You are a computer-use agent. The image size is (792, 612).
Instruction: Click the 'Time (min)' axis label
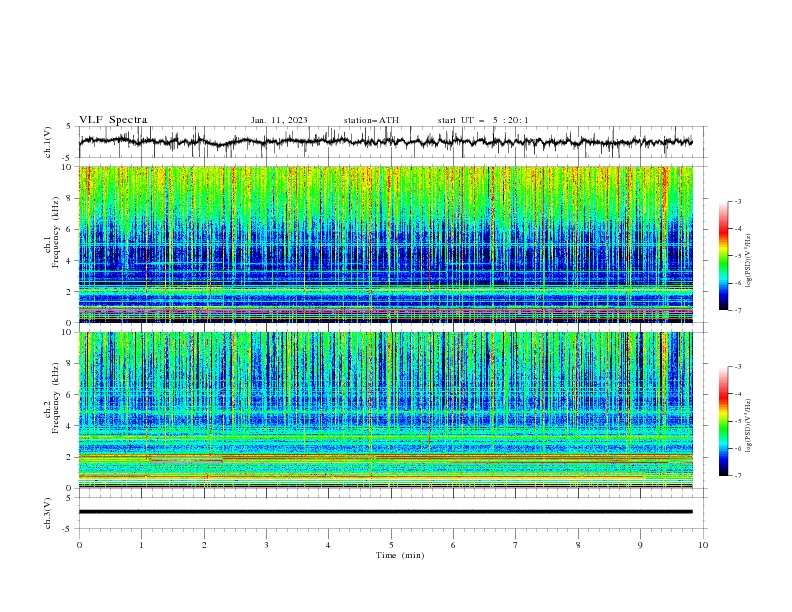pos(400,555)
